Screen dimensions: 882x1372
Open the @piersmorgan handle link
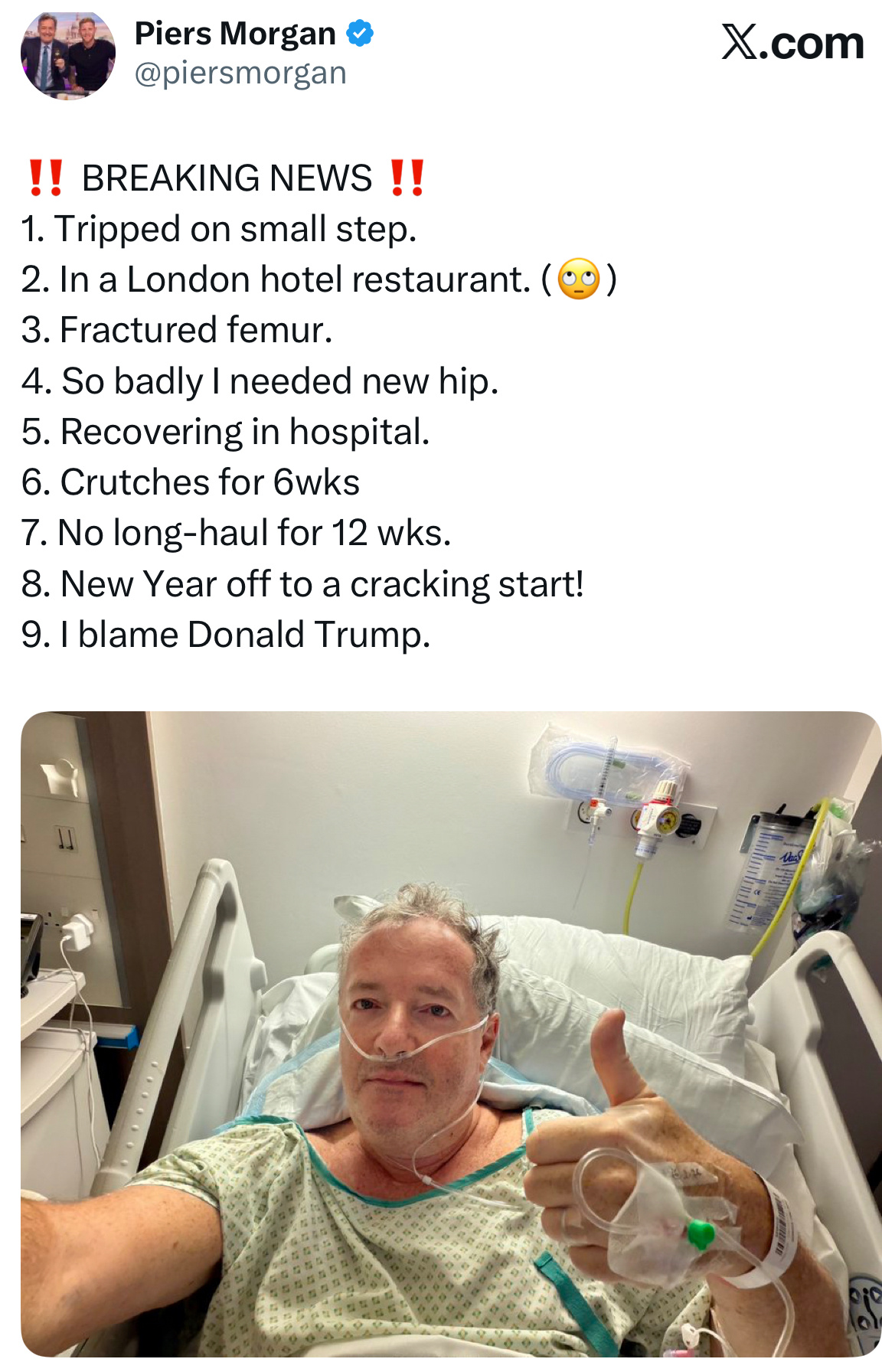click(240, 73)
